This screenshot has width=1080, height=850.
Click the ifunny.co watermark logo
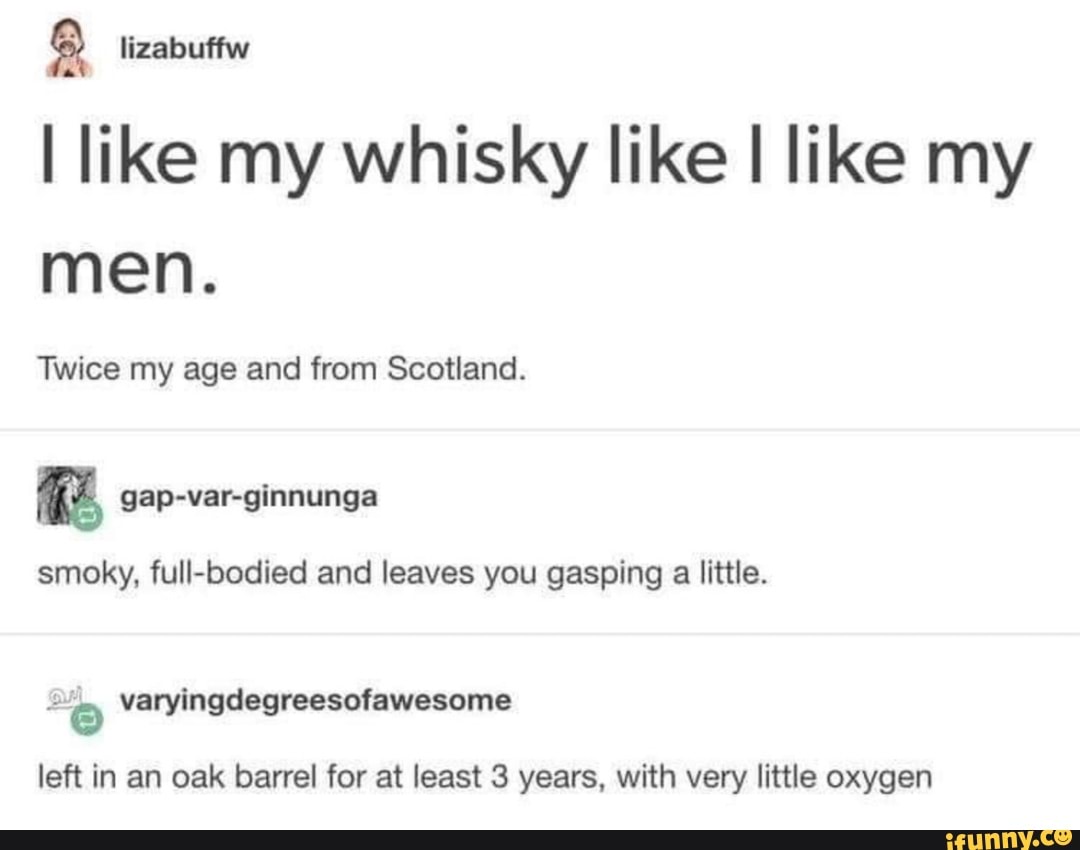click(1009, 839)
